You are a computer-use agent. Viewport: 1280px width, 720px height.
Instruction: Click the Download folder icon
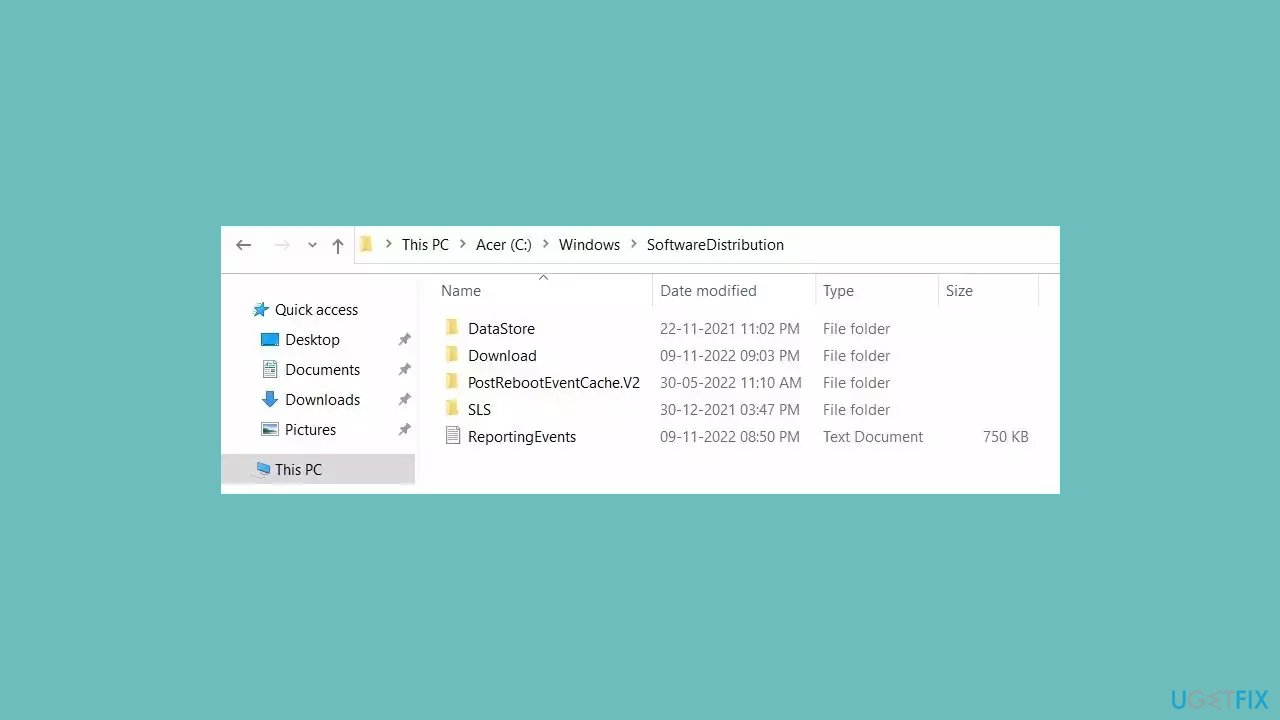pos(452,355)
